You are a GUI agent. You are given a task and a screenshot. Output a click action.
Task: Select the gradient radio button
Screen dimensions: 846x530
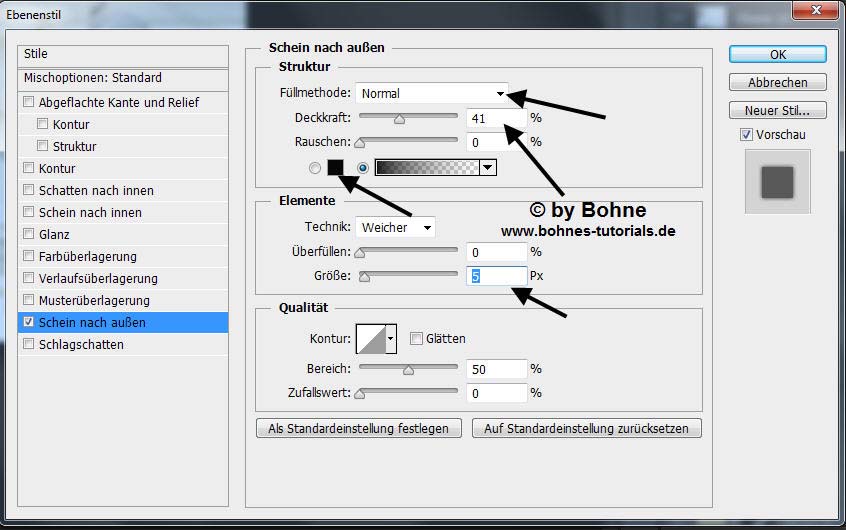362,168
